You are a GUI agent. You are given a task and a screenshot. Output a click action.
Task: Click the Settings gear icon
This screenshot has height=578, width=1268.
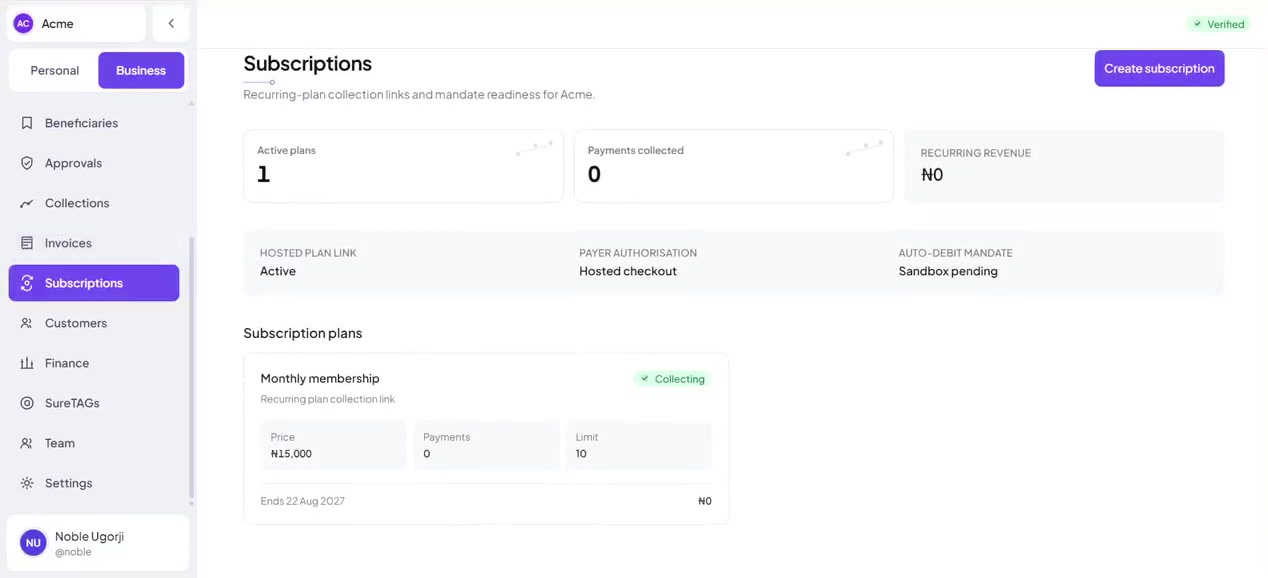[27, 483]
